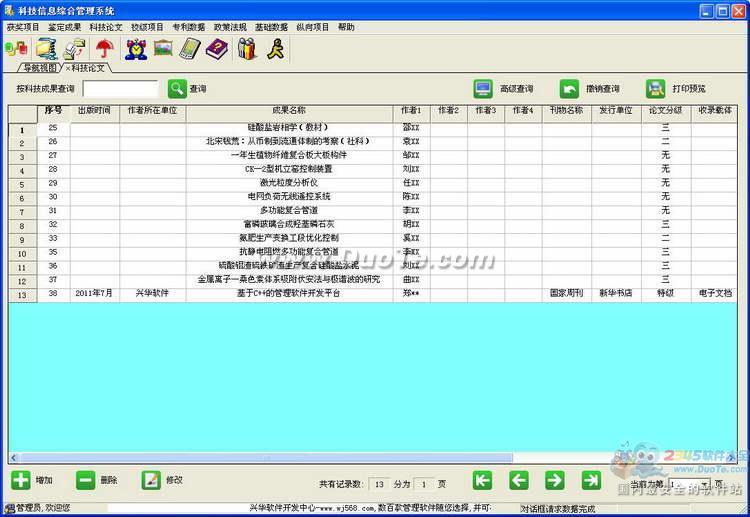Click the 高级查询 monitor icon

(x=483, y=88)
